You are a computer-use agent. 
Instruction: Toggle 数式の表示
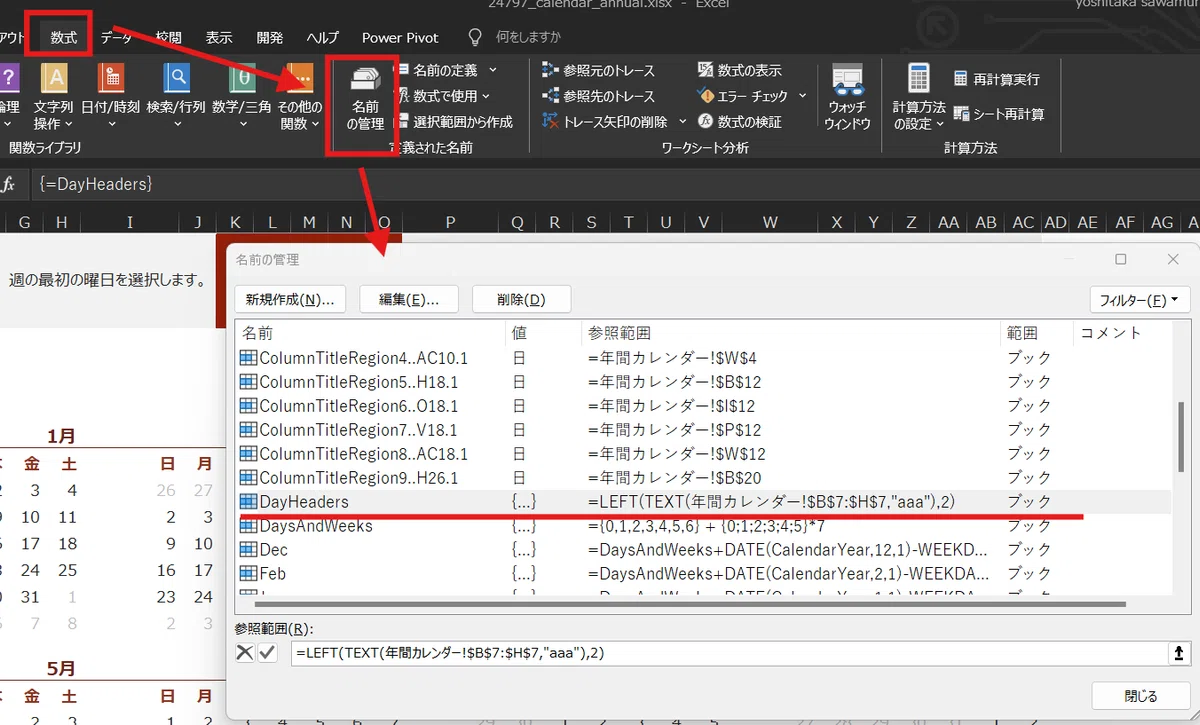point(739,71)
